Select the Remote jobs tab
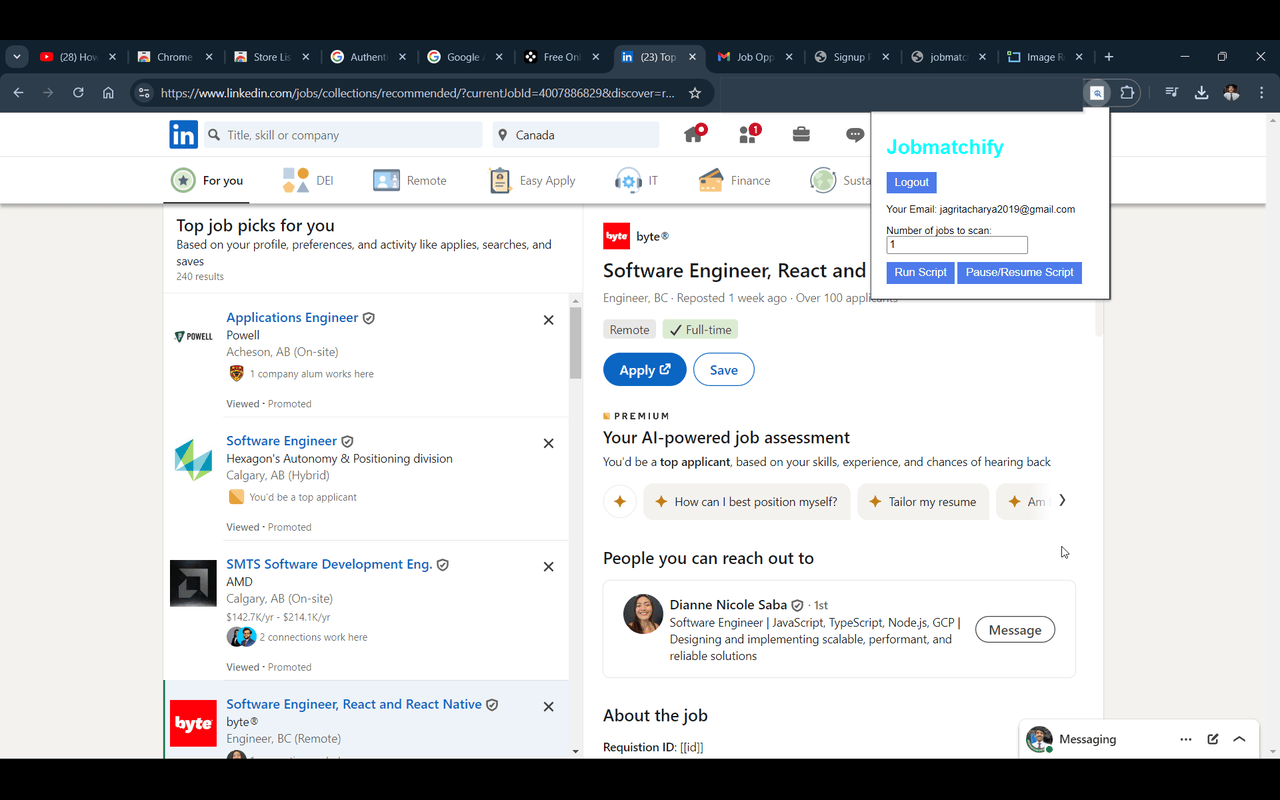This screenshot has height=800, width=1280. click(x=410, y=181)
